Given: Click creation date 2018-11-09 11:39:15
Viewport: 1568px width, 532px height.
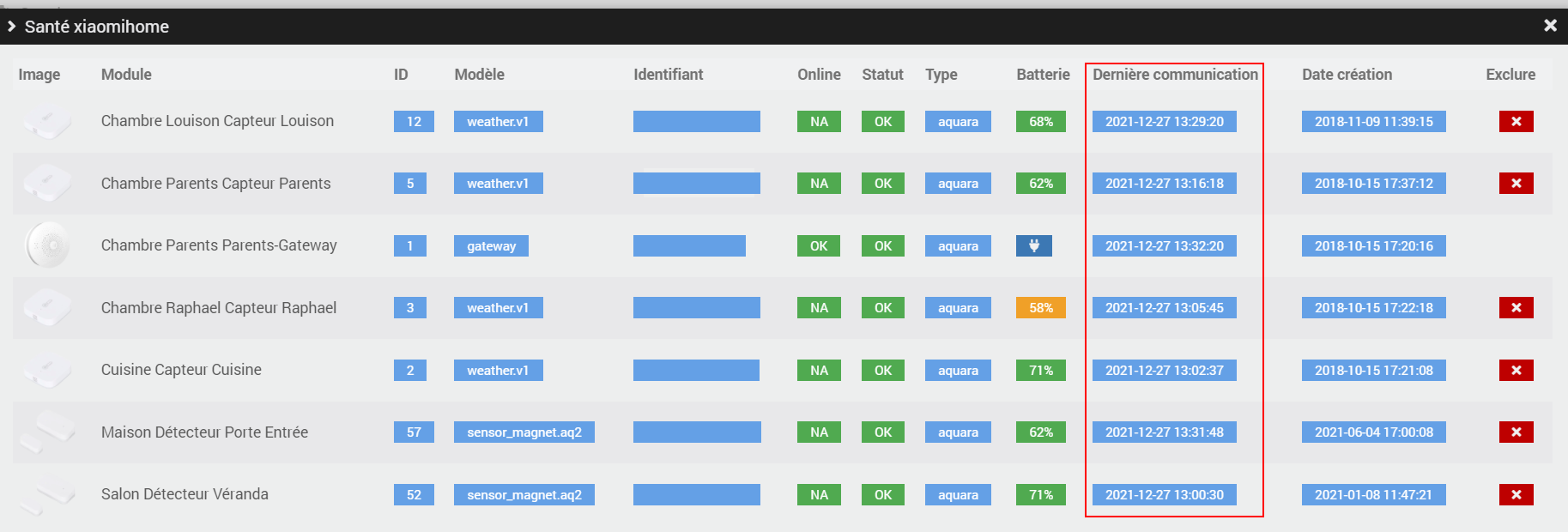Looking at the screenshot, I should click(1373, 122).
